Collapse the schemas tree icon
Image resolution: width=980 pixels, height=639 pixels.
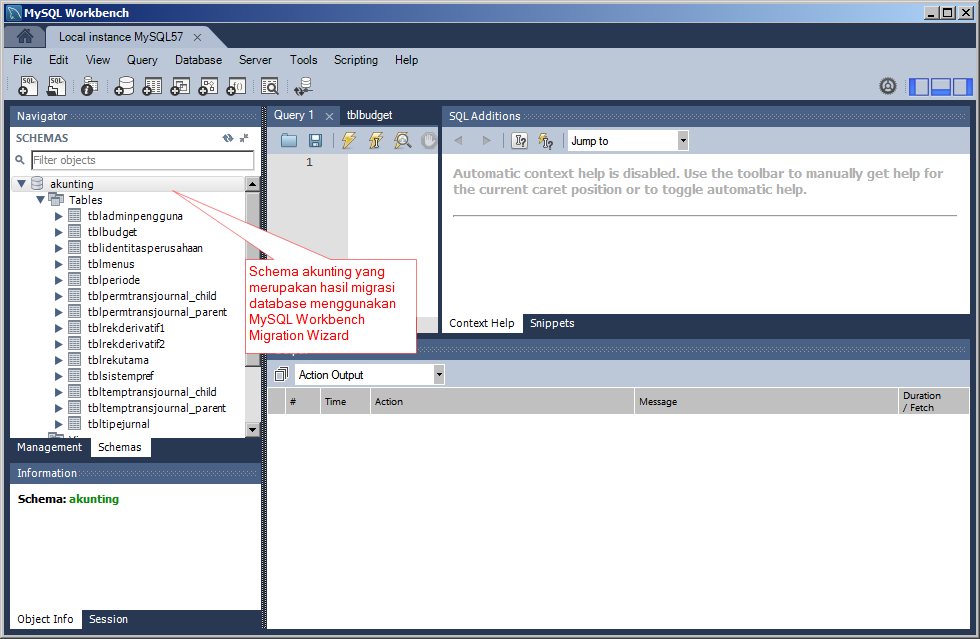tap(244, 138)
